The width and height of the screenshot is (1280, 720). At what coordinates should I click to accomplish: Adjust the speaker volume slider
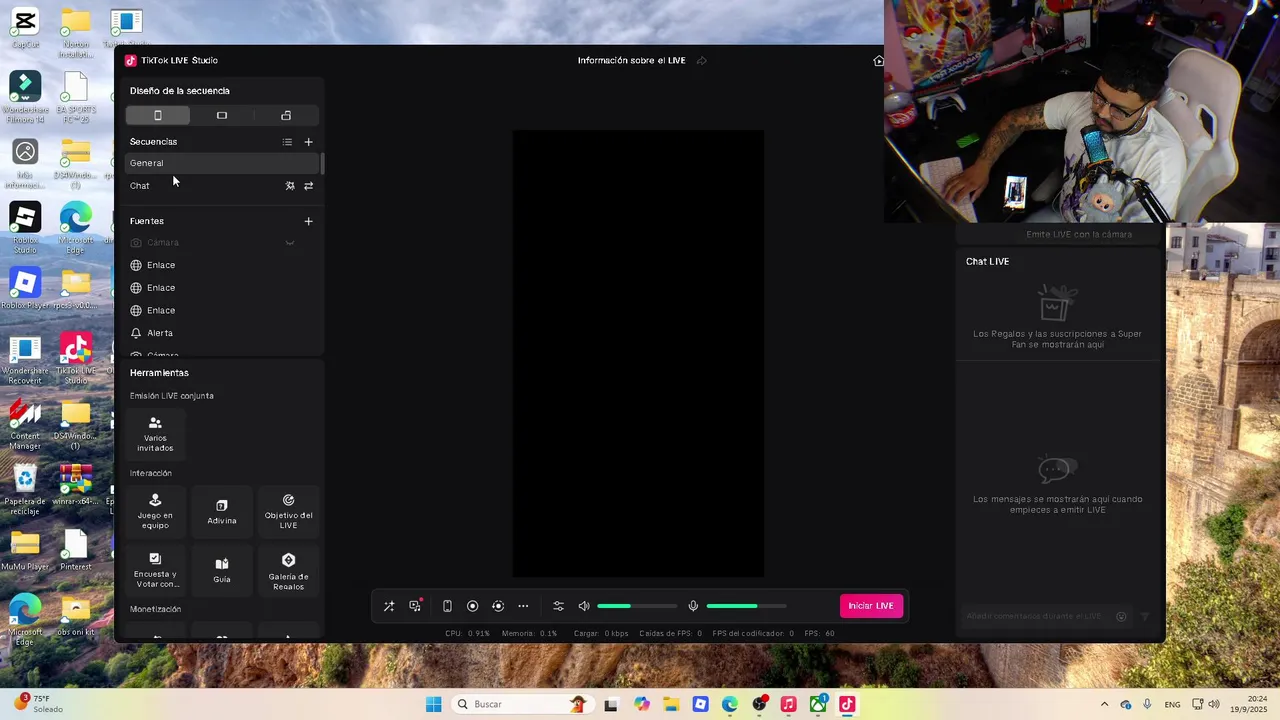637,606
